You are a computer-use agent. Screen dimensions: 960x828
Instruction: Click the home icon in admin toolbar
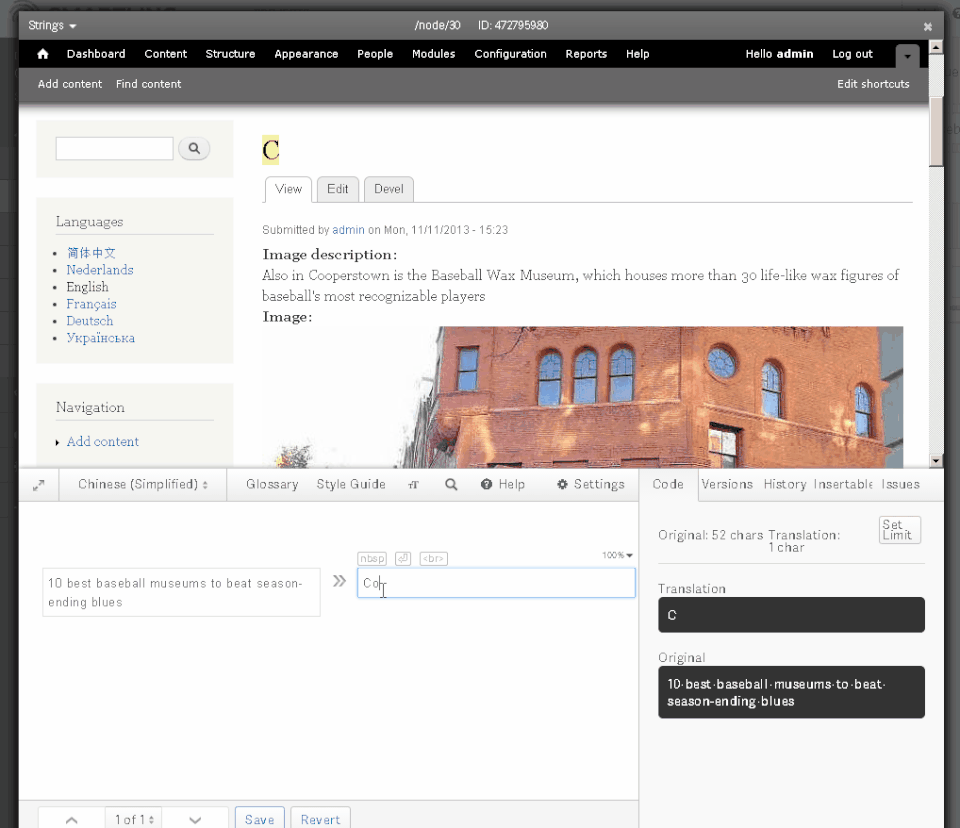tap(42, 54)
